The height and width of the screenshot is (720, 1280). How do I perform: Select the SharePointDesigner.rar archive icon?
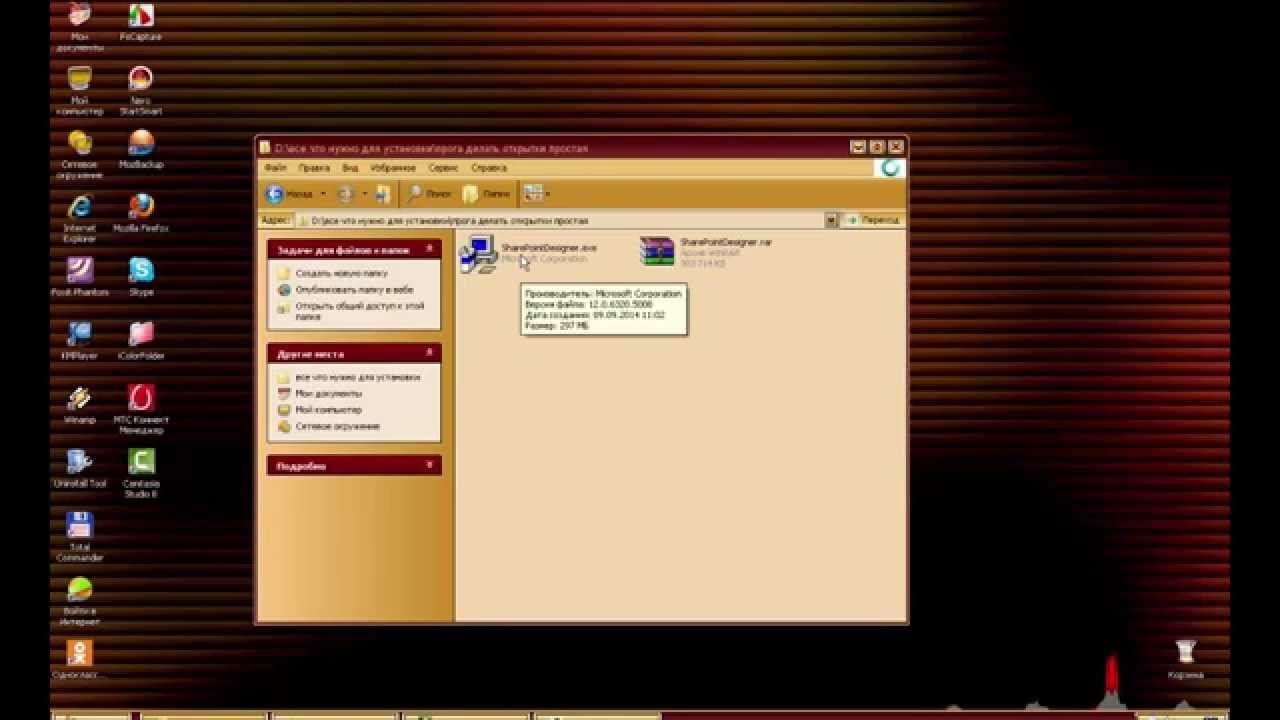657,251
